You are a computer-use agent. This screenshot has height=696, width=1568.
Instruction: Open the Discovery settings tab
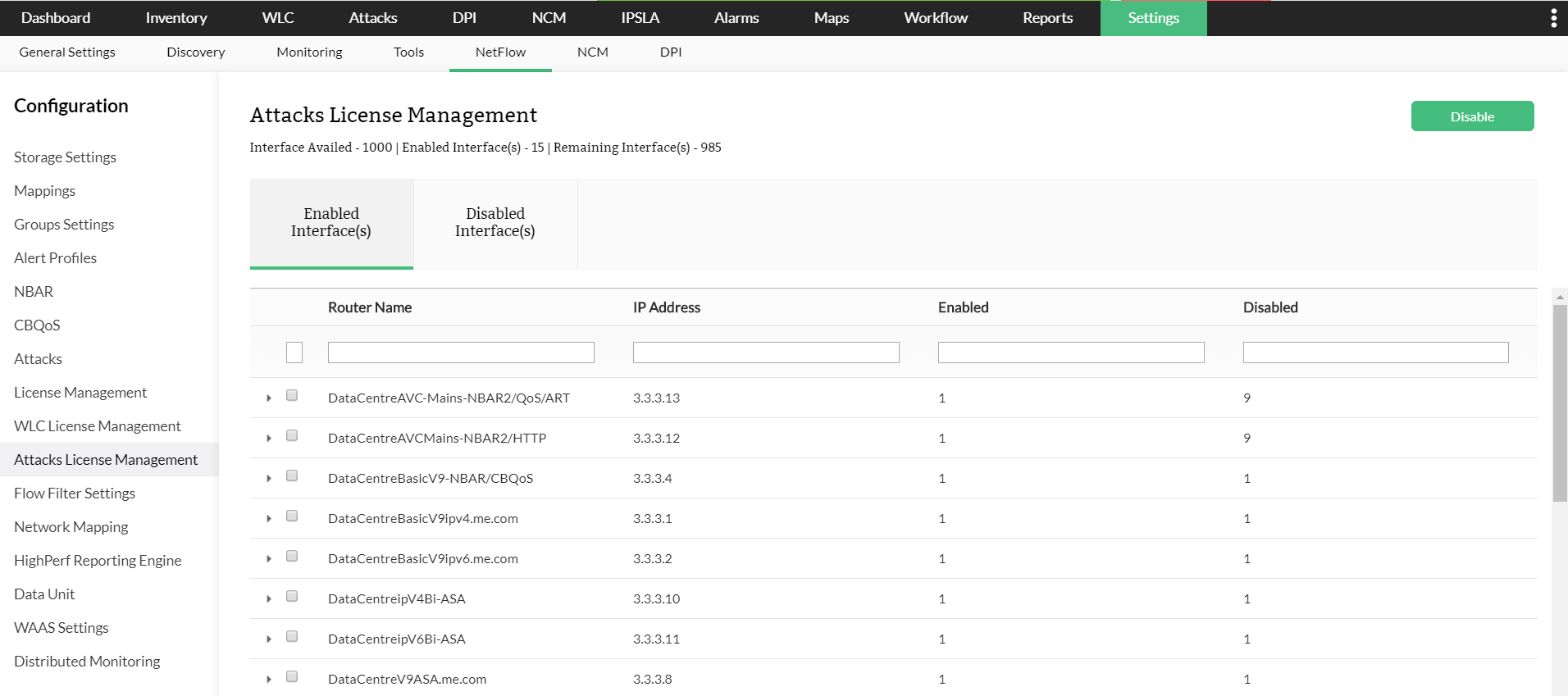195,52
